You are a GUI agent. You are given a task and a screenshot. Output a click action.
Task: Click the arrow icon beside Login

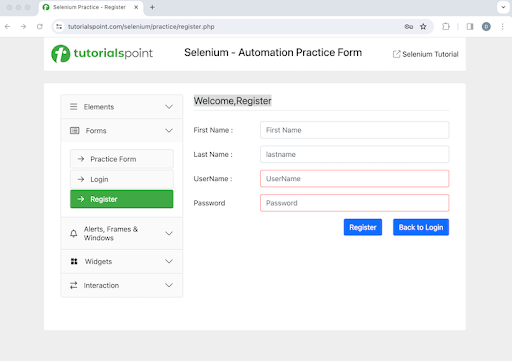click(81, 179)
